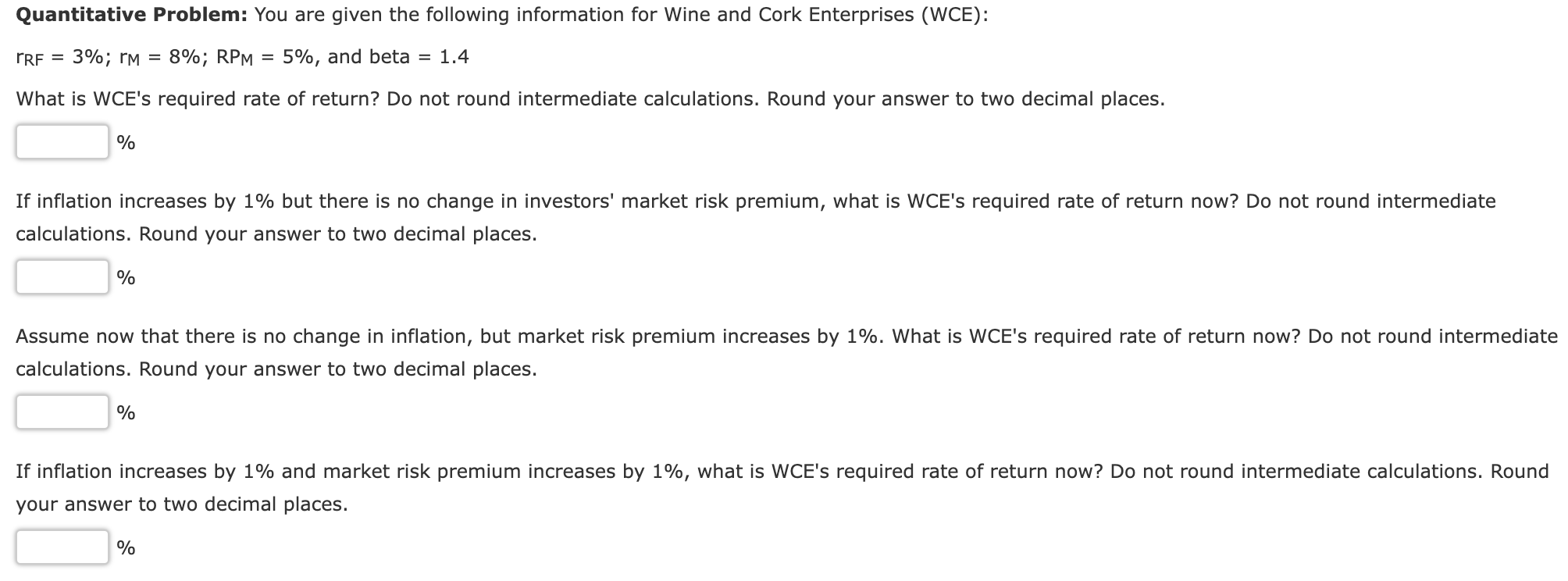Image resolution: width=1568 pixels, height=581 pixels.
Task: Select the % symbol beside second answer box
Action: (126, 277)
